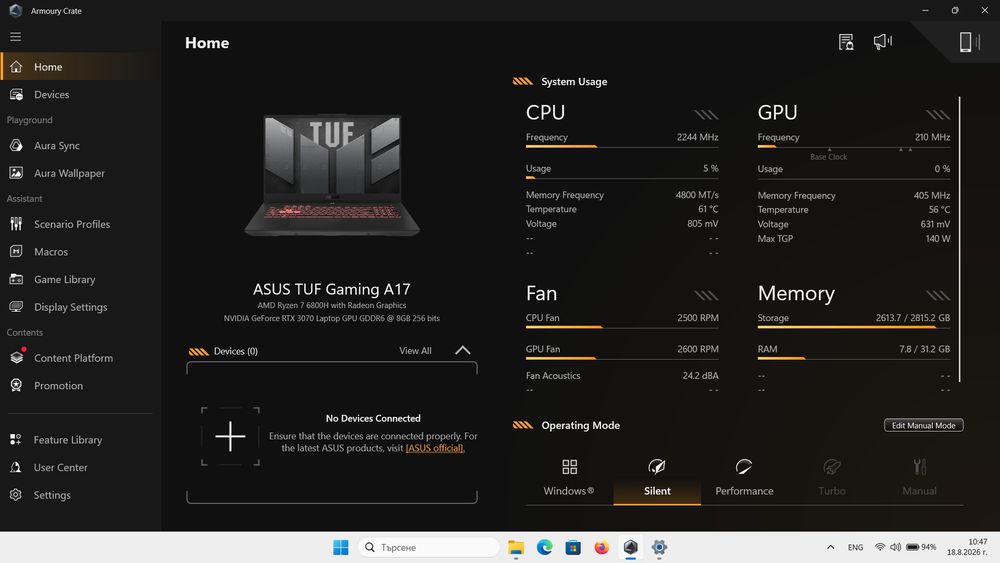Open Scenario Profiles page
The image size is (1000, 563).
point(80,224)
